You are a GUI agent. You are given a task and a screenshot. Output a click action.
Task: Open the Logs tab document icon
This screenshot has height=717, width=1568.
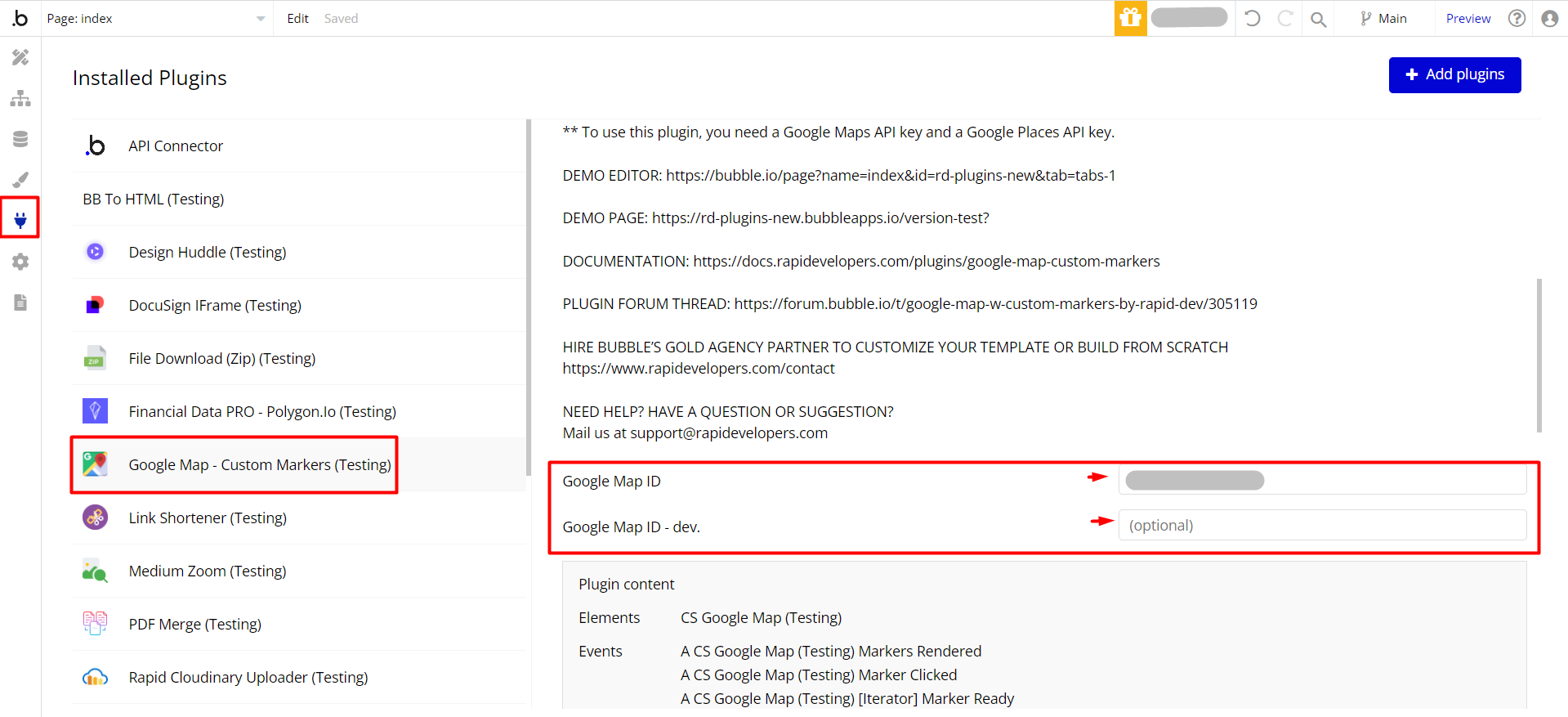(x=20, y=302)
